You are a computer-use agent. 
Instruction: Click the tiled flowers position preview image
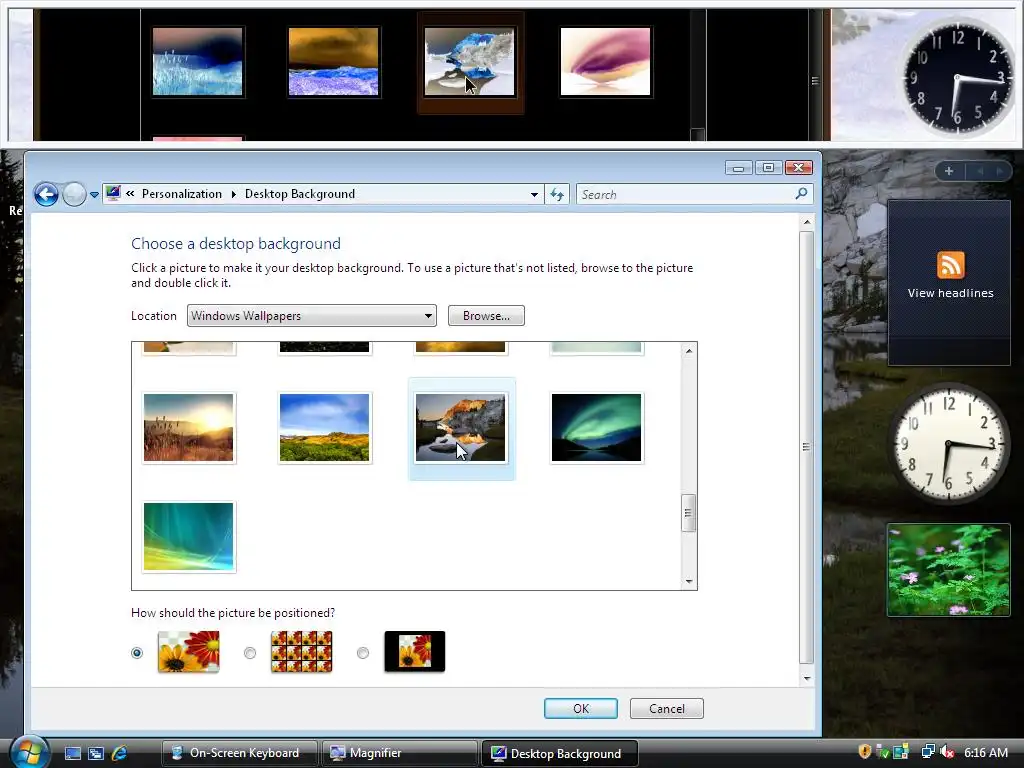coord(302,651)
